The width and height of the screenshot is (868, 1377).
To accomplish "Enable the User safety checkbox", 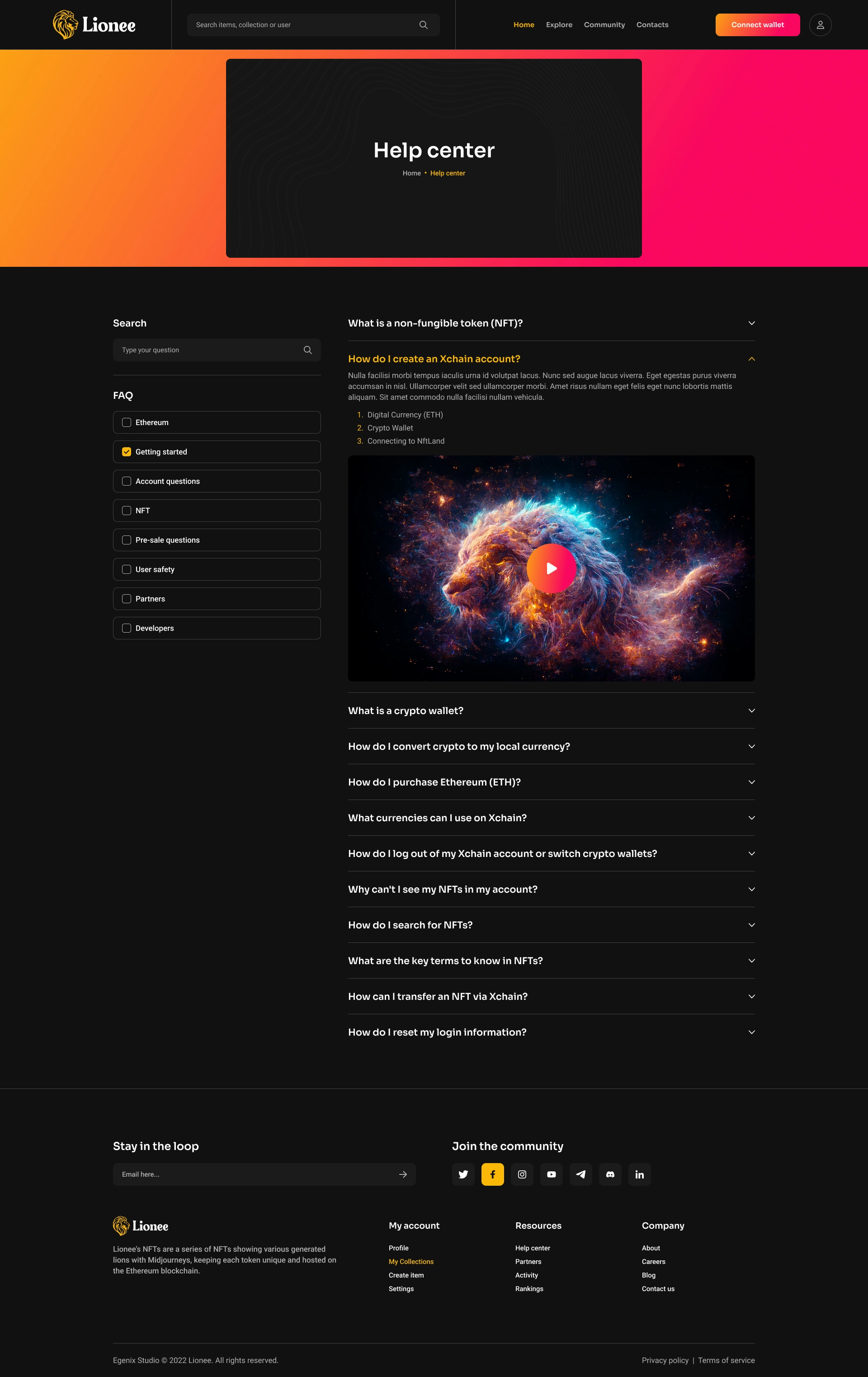I will point(127,569).
